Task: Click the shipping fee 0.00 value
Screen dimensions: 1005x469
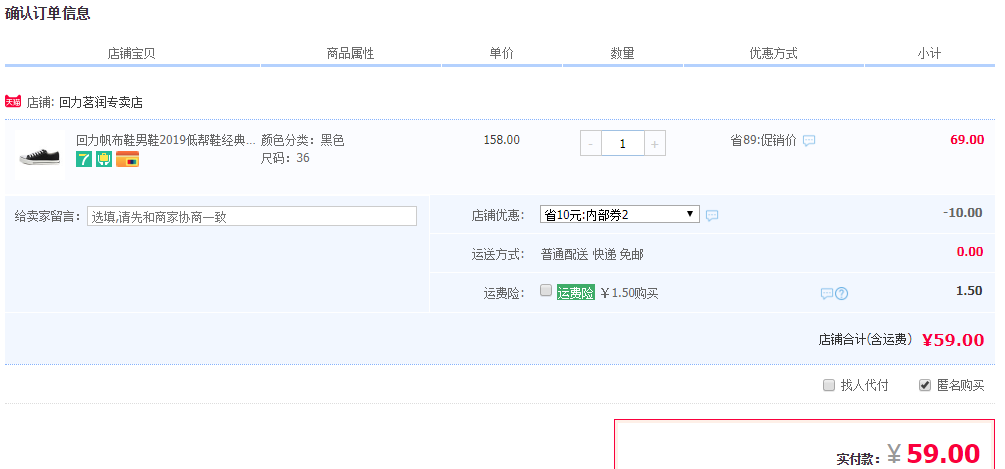Action: coord(970,252)
